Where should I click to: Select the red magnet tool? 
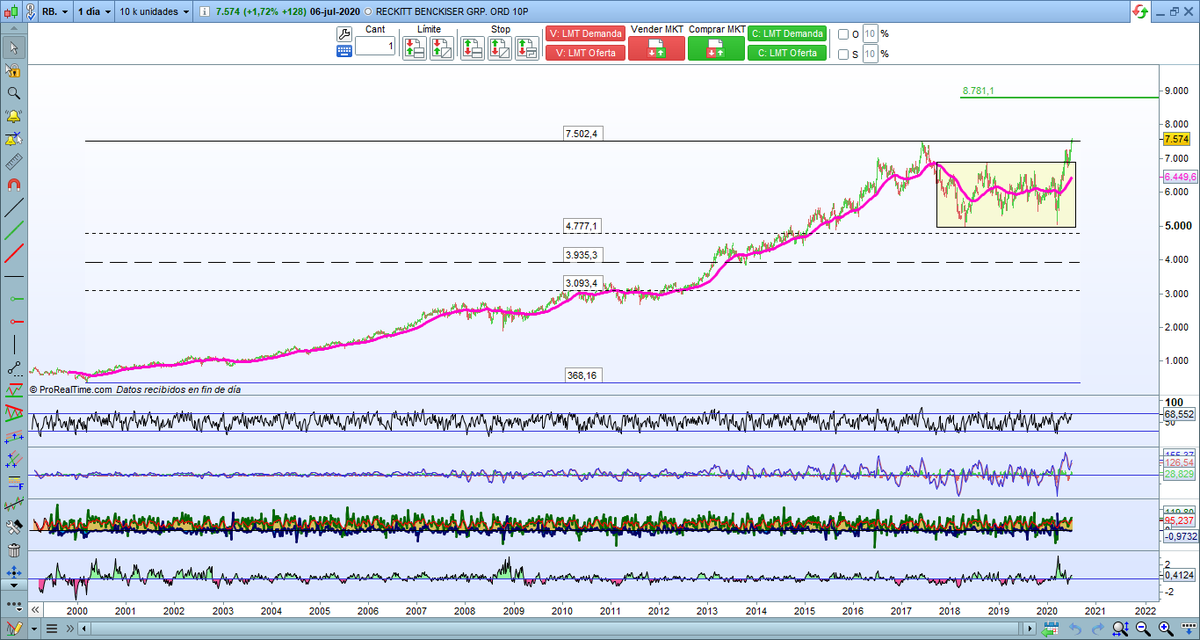tap(14, 184)
